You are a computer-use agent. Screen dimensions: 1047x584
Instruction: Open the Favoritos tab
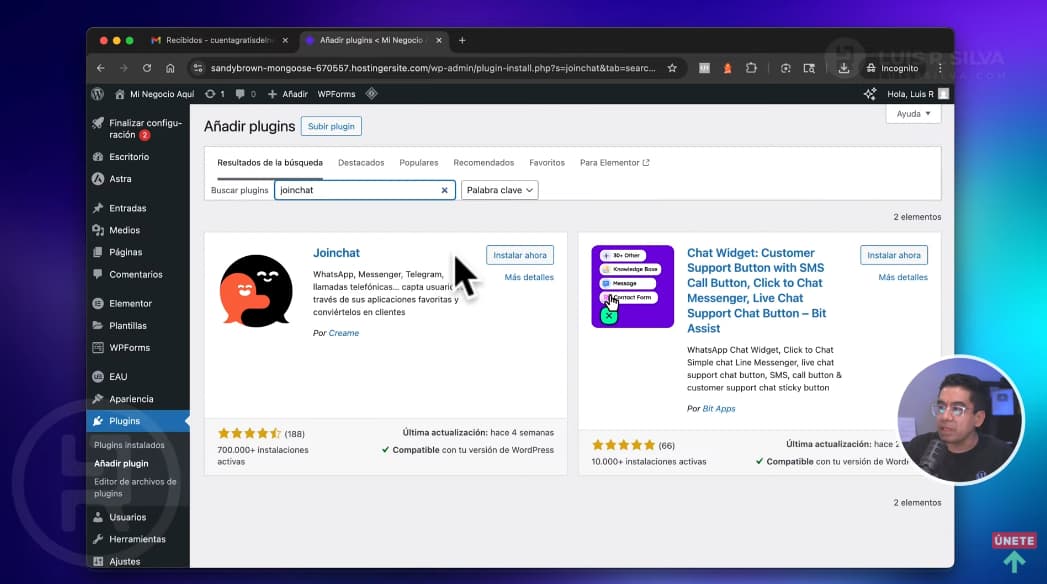click(547, 163)
